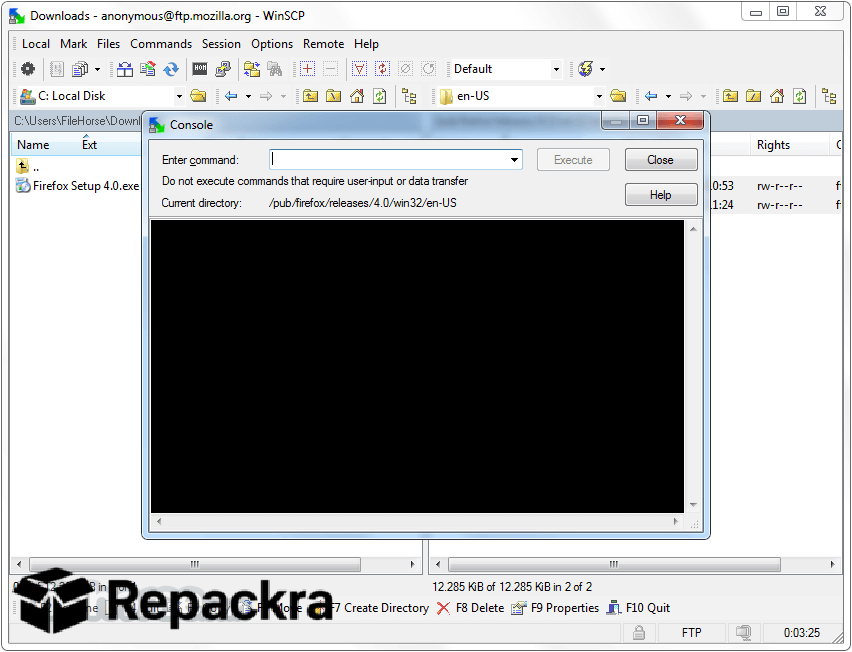
Task: Click the blue Synchronize arrows icon
Action: [171, 69]
